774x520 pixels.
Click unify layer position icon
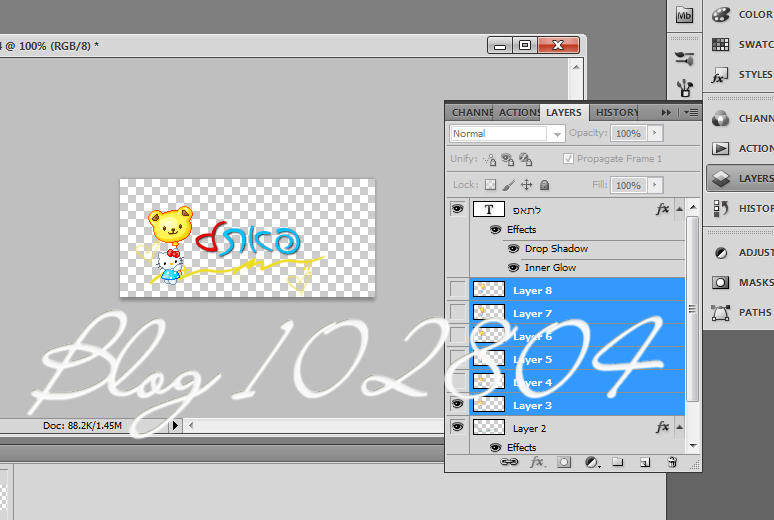pos(490,160)
